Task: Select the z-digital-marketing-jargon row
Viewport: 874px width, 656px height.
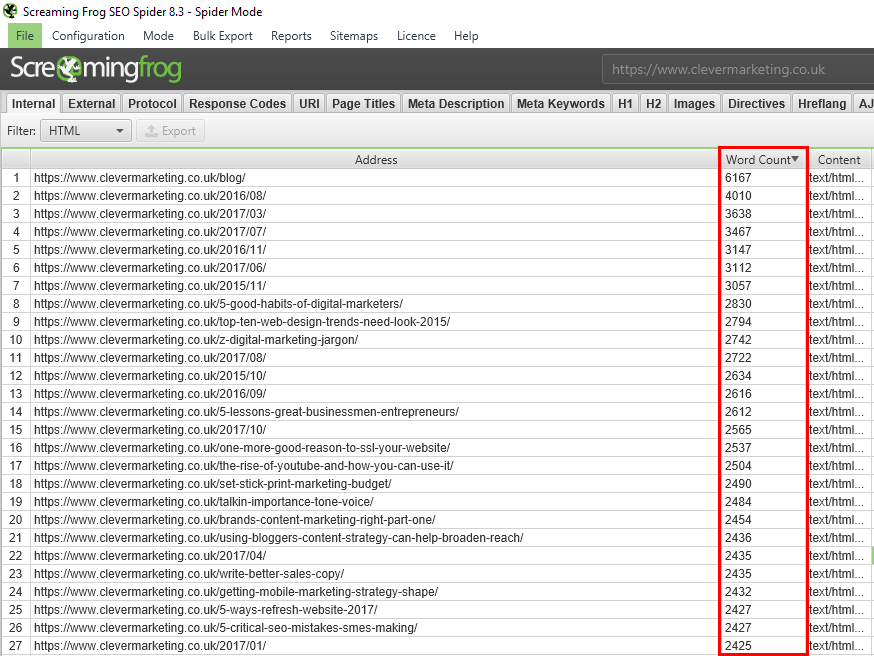Action: tap(375, 339)
